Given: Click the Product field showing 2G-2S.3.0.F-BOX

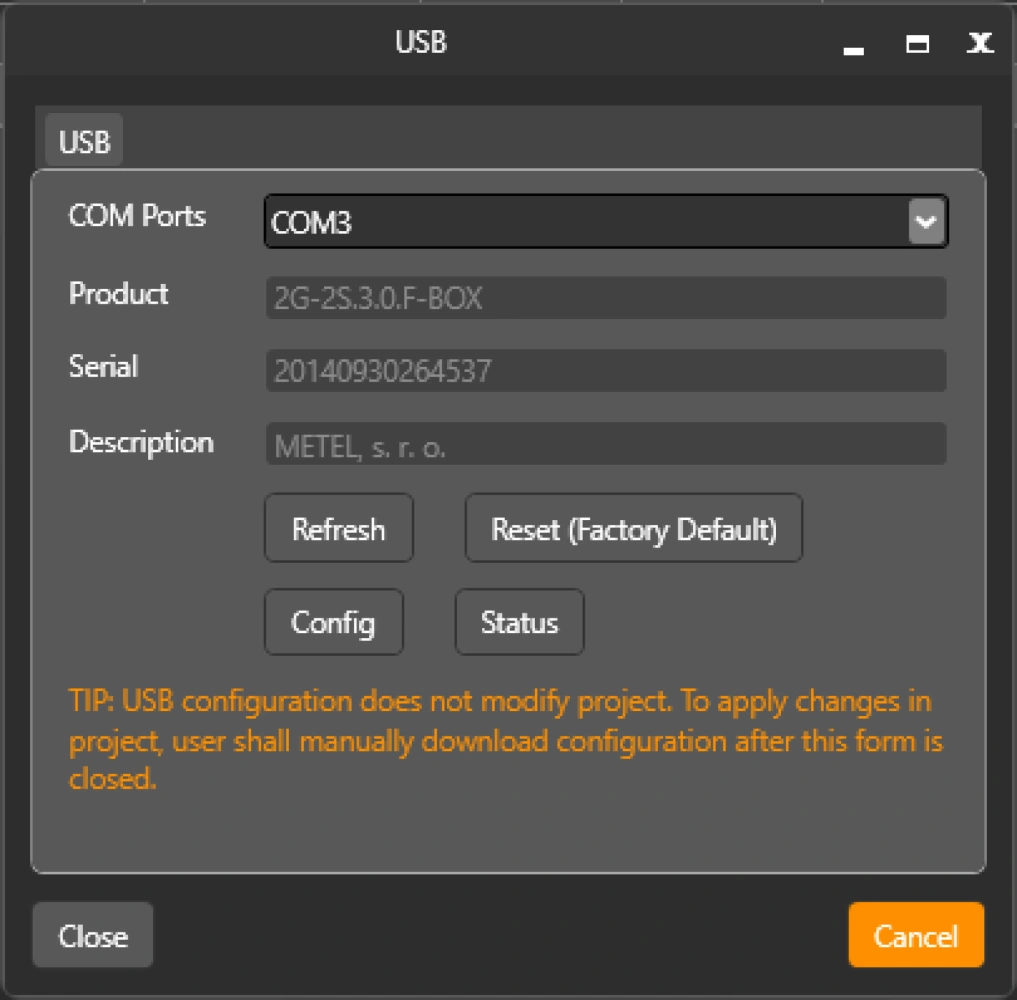Looking at the screenshot, I should click(x=605, y=298).
